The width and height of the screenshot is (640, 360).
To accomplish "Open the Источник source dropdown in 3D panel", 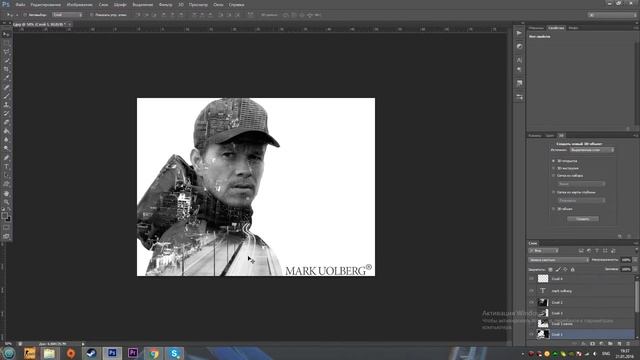I will click(591, 150).
